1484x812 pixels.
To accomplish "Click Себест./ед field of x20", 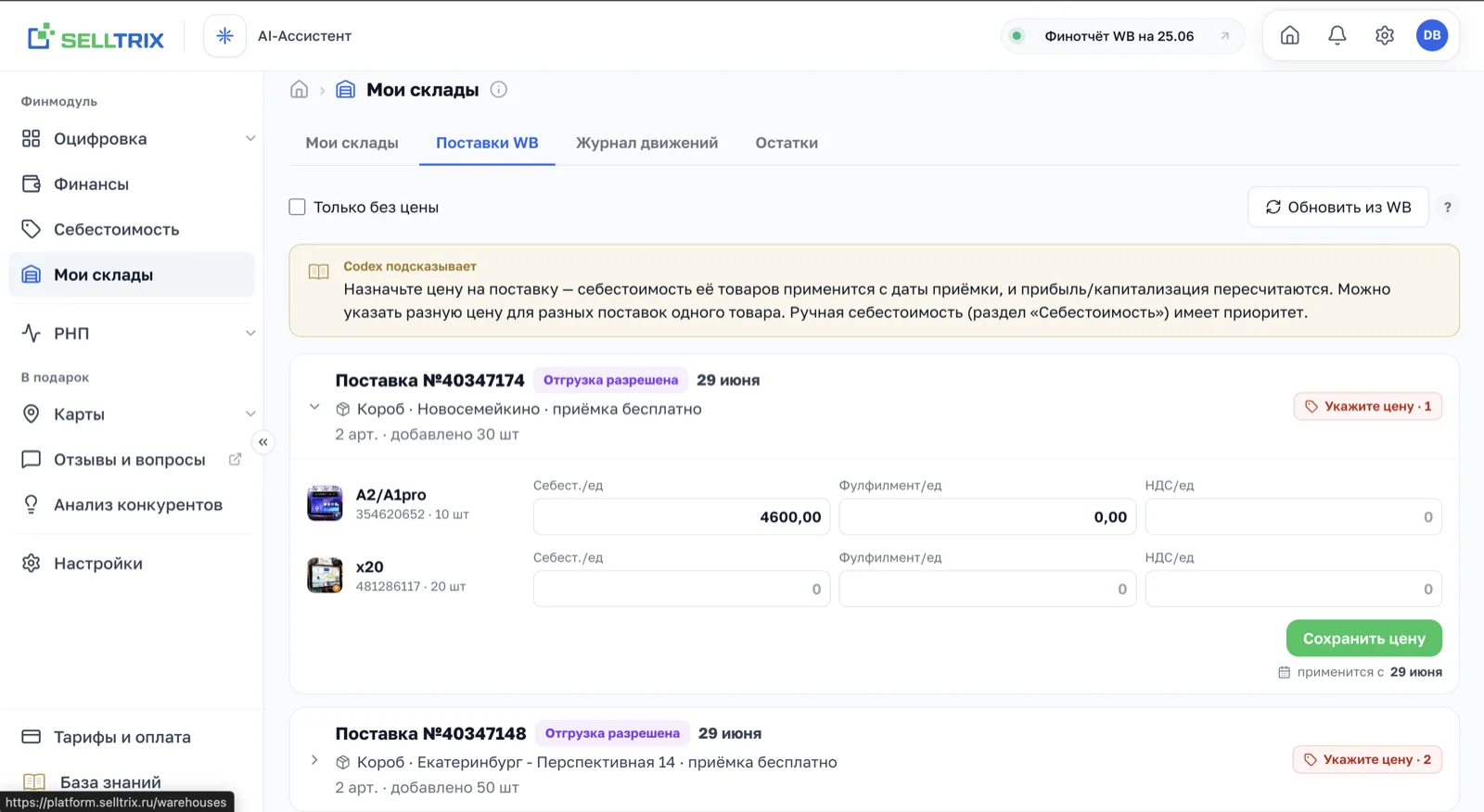I will [682, 589].
